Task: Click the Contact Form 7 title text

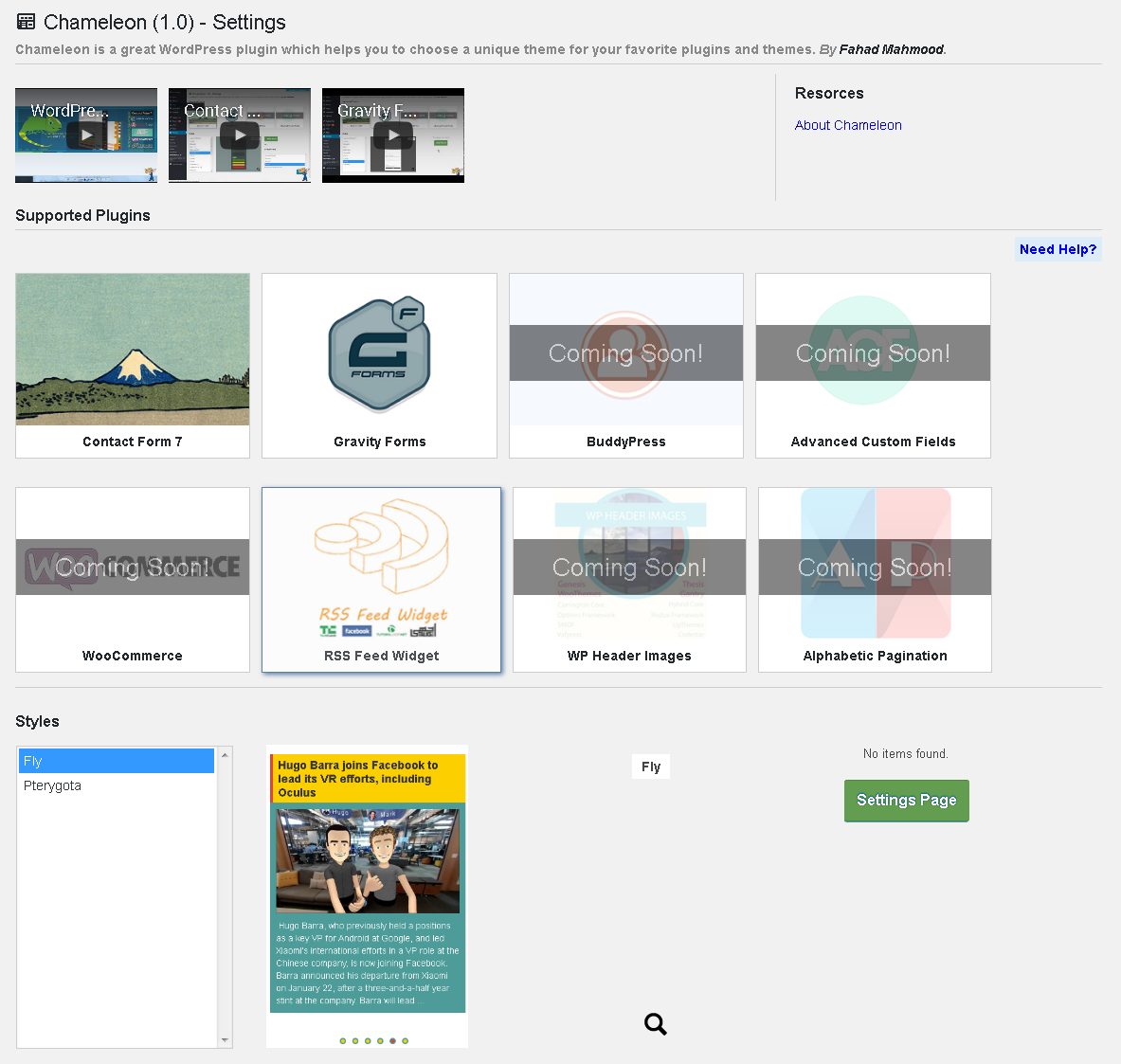Action: pyautogui.click(x=133, y=442)
